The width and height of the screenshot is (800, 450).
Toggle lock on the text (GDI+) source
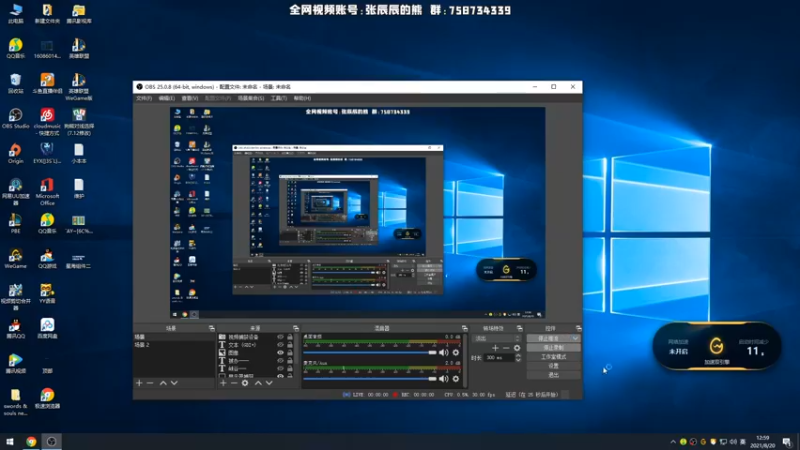tap(290, 345)
